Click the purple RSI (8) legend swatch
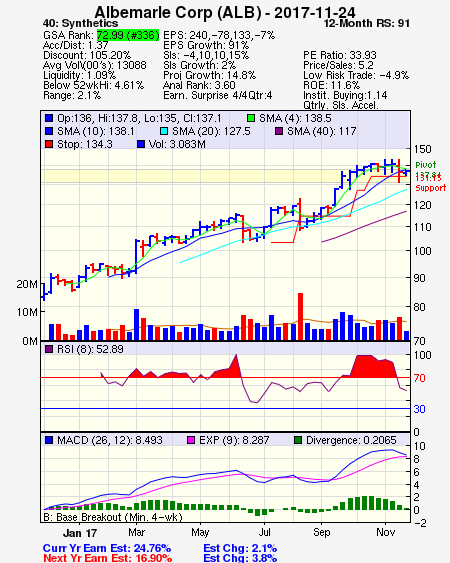This screenshot has width=450, height=563. [x=49, y=349]
